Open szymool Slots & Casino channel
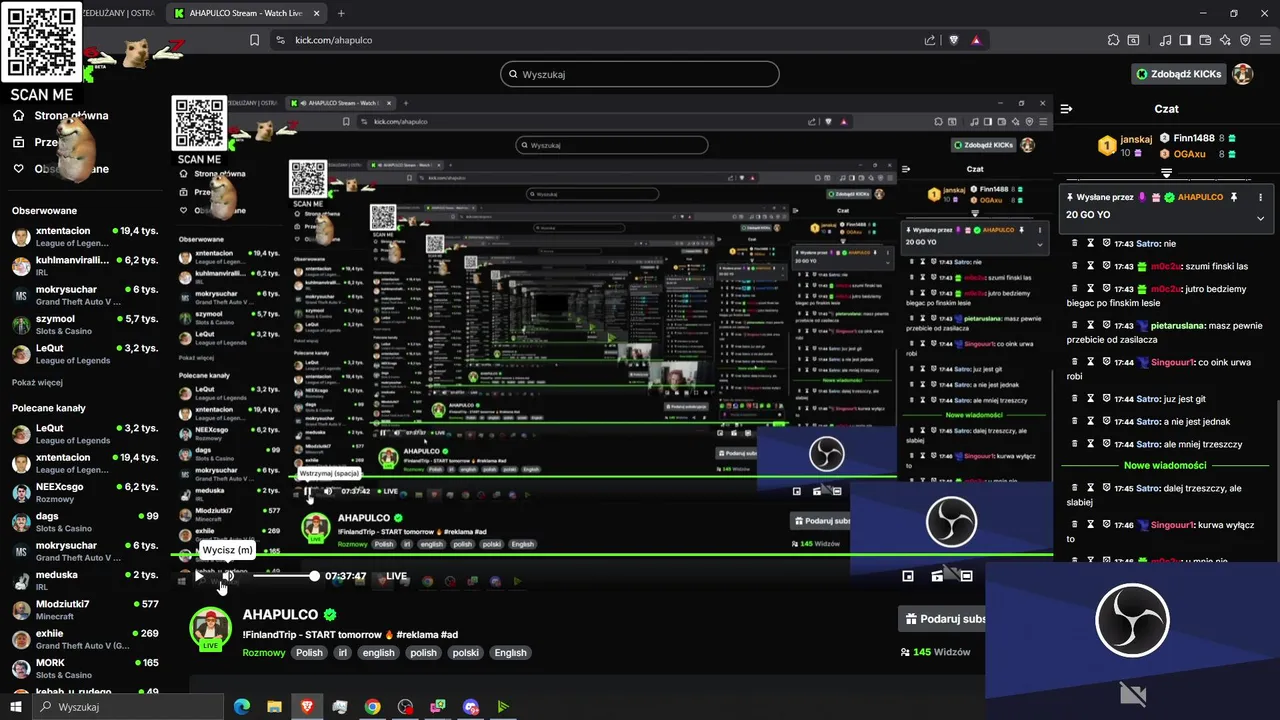The height and width of the screenshot is (720, 1280). click(x=85, y=325)
